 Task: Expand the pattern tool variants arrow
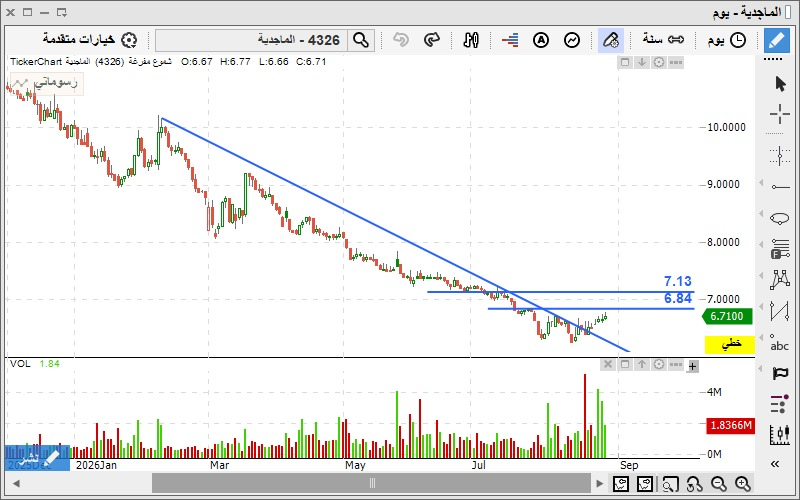(x=762, y=276)
